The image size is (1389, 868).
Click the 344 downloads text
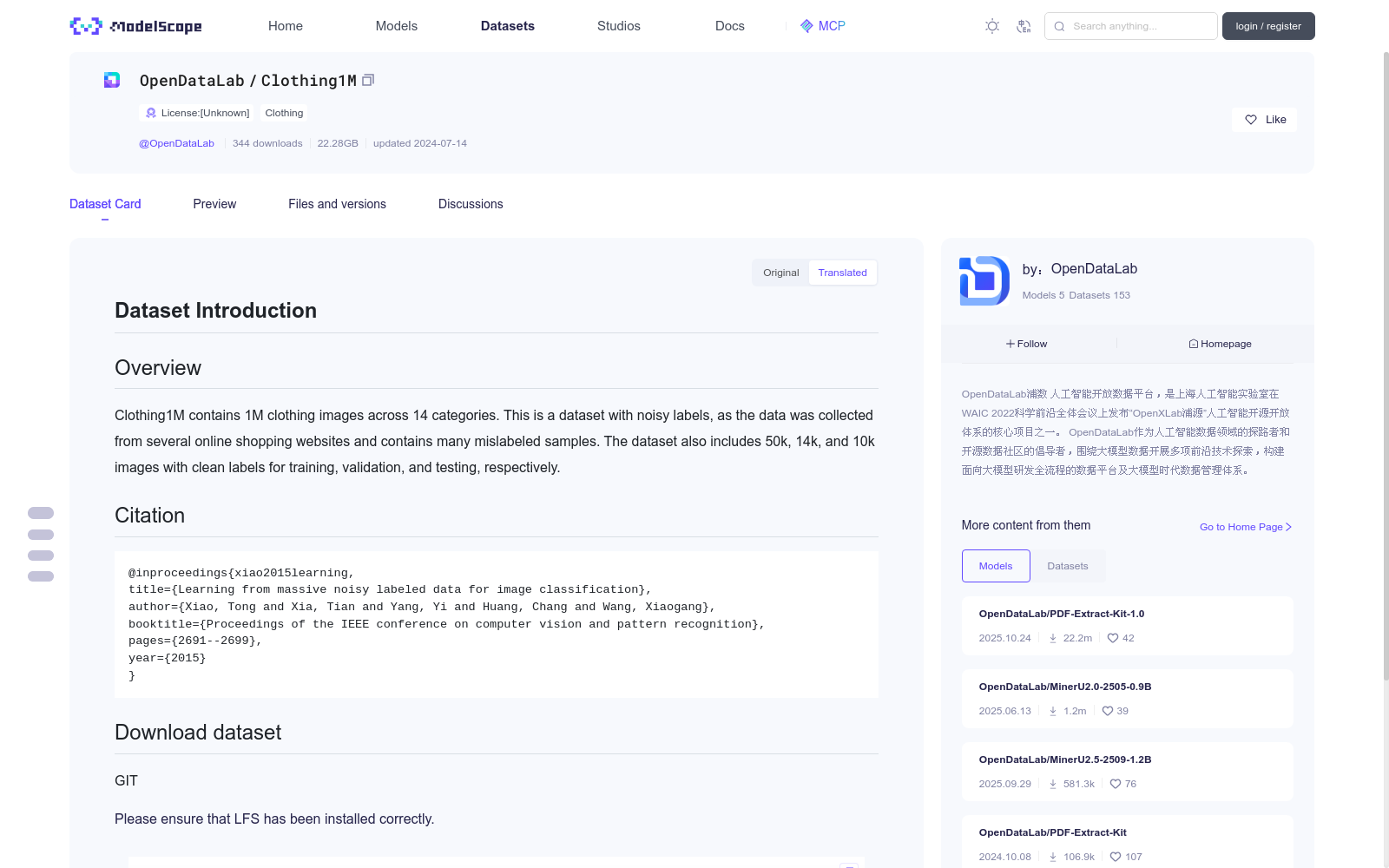(x=267, y=143)
